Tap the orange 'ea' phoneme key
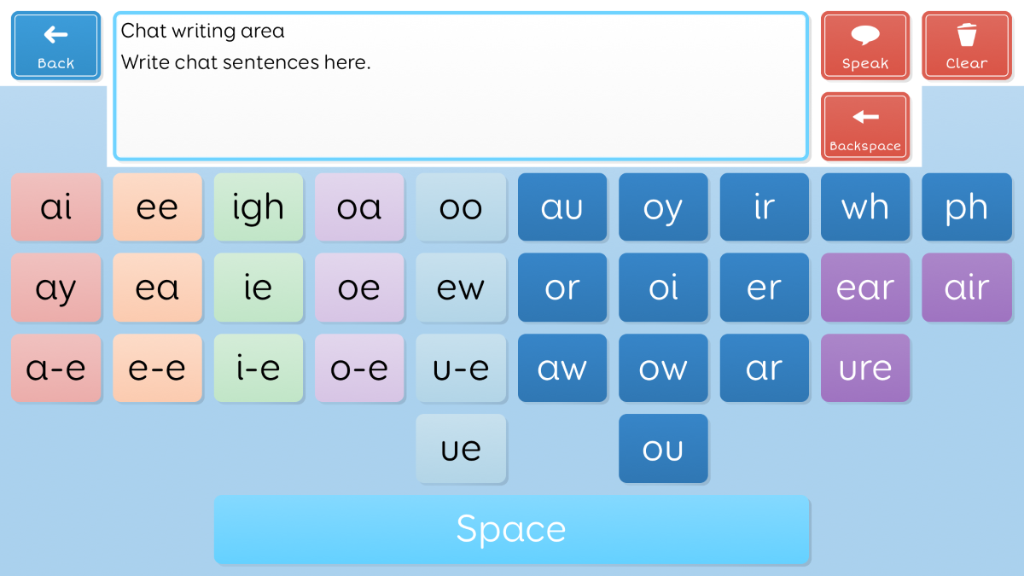 pyautogui.click(x=157, y=287)
